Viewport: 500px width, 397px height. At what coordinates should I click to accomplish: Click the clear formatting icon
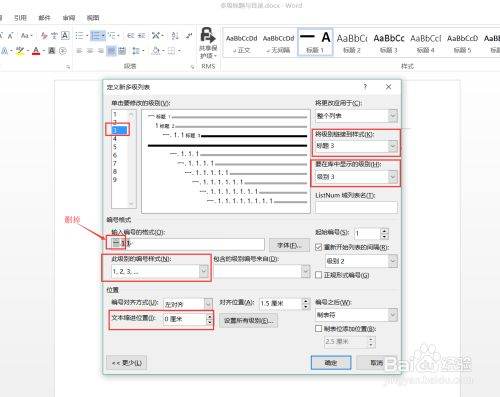(44, 35)
